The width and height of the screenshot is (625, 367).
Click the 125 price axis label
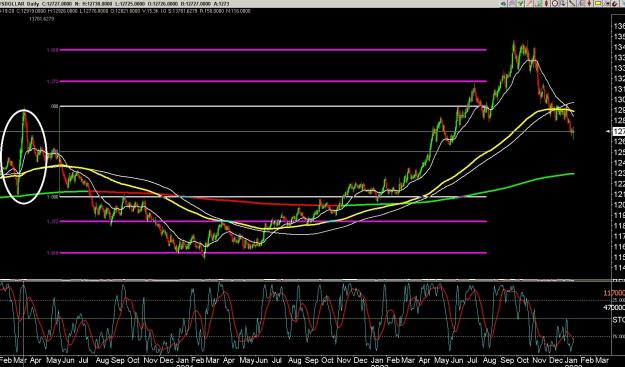click(x=619, y=152)
